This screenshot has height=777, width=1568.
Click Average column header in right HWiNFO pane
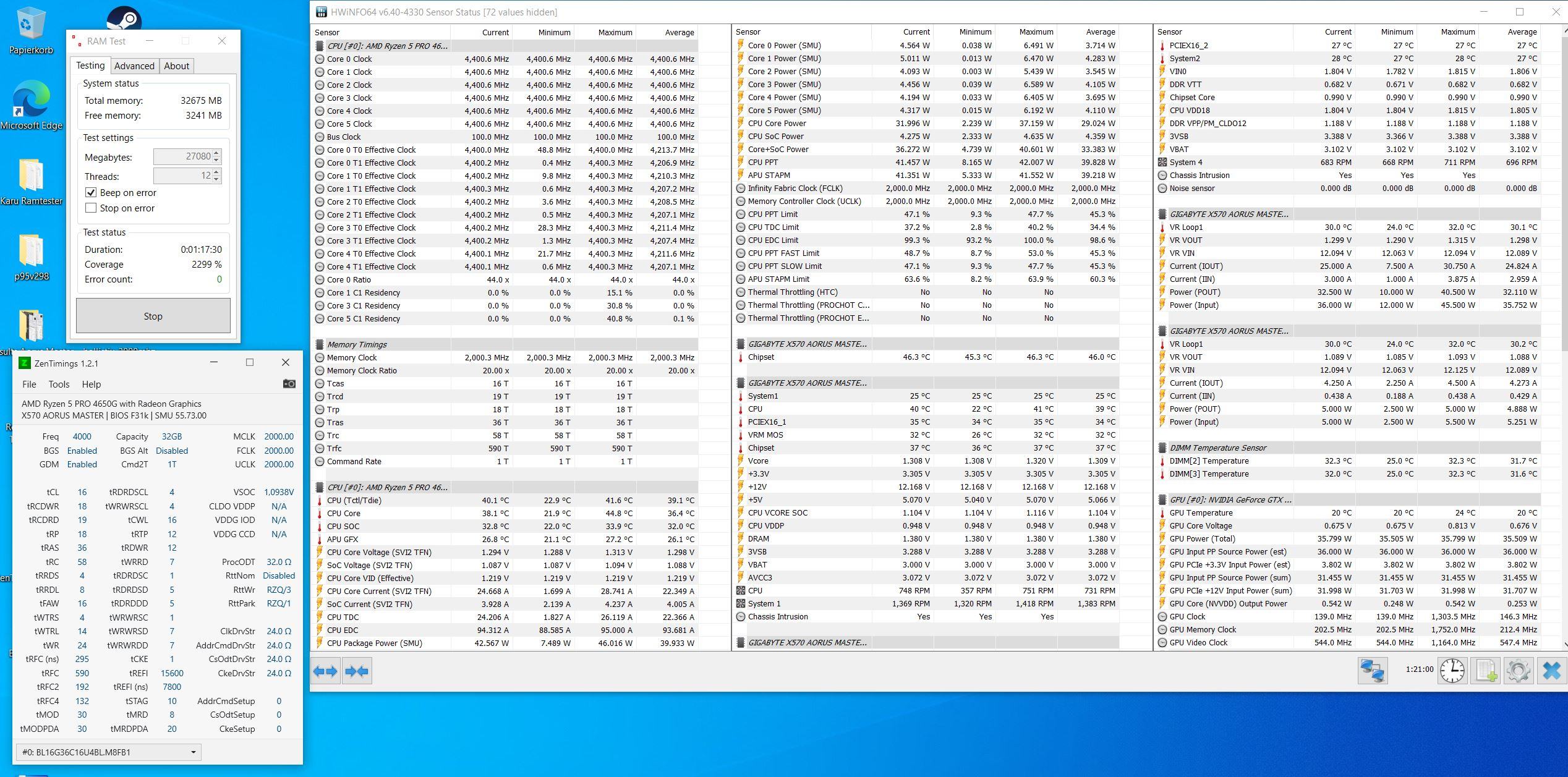click(x=1509, y=32)
